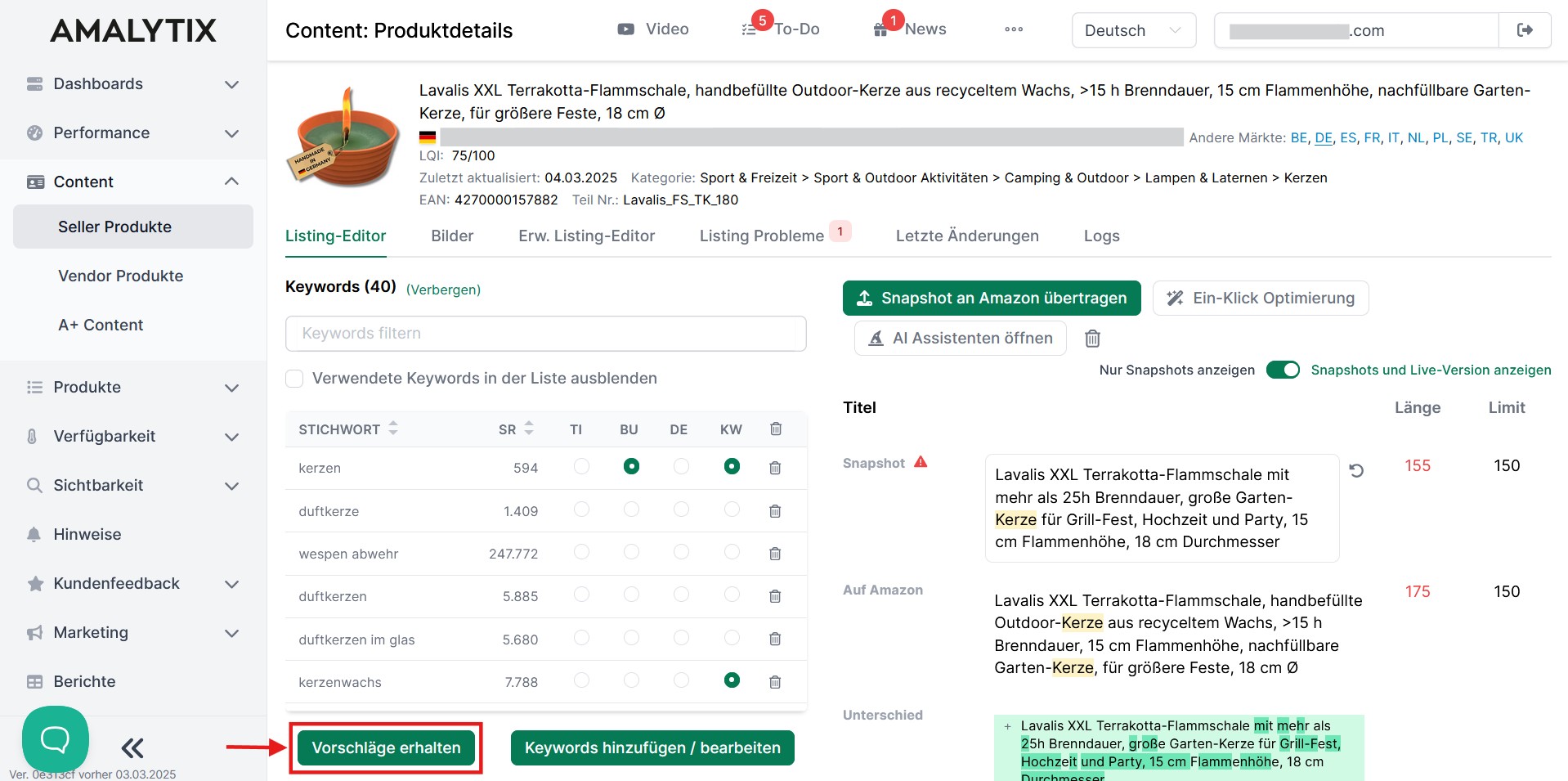Open the Letzte Änderungen tab
Viewport: 1568px width, 781px height.
coord(967,236)
